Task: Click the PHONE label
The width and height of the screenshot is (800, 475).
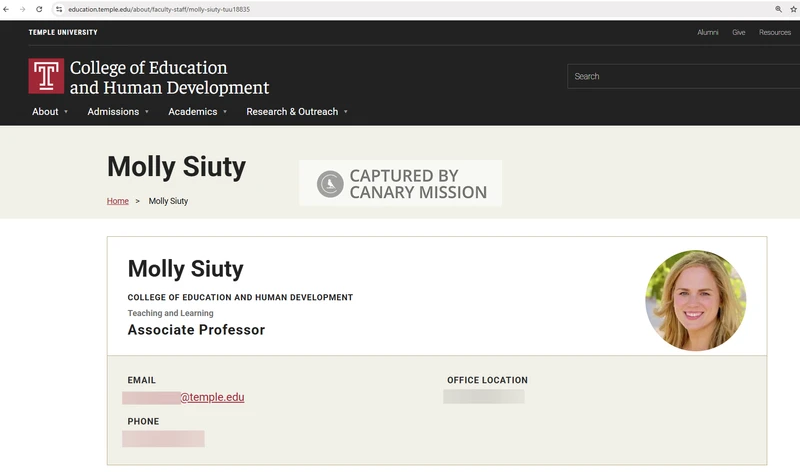Action: [143, 421]
